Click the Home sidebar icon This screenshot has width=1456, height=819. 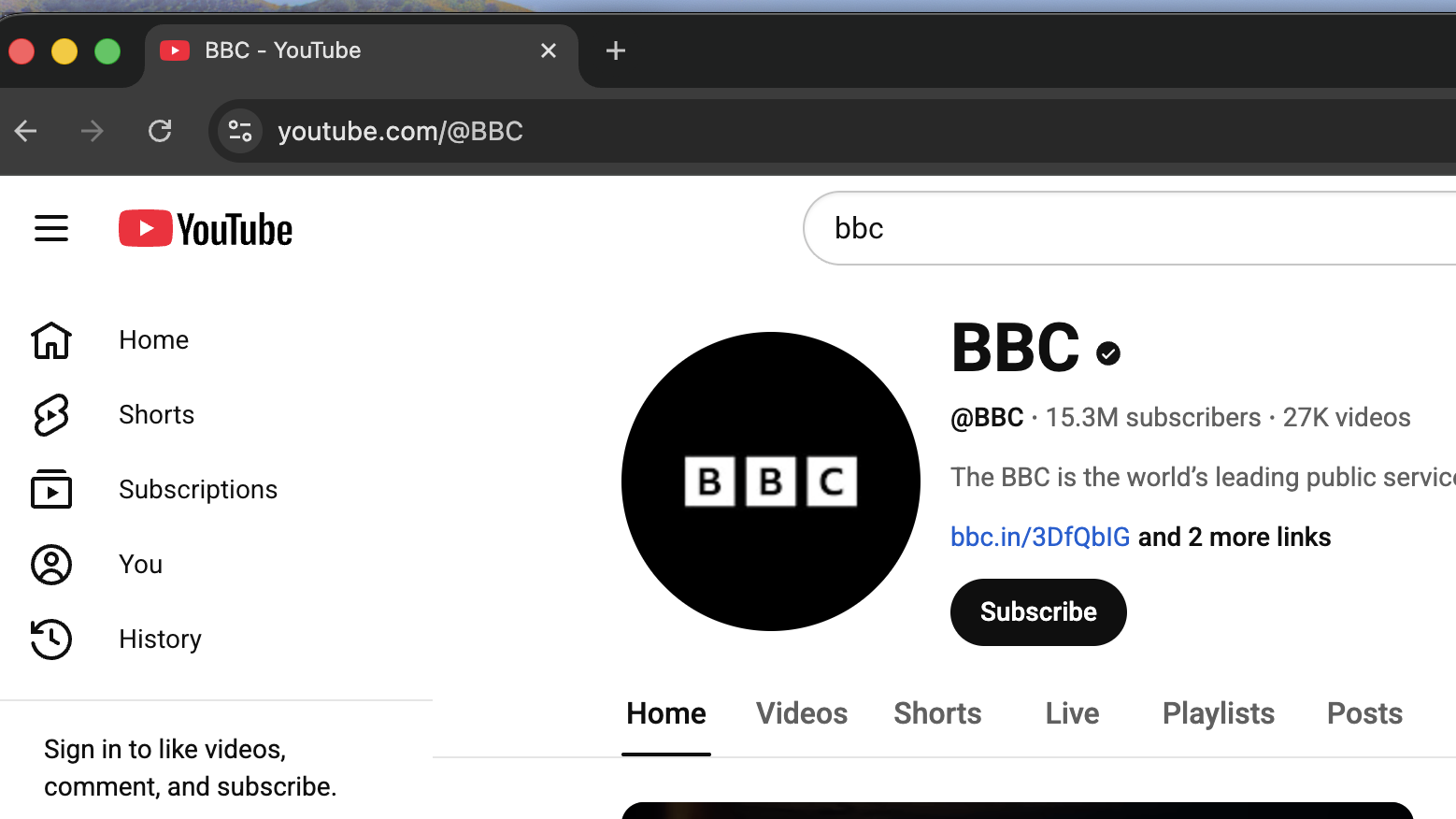[51, 339]
